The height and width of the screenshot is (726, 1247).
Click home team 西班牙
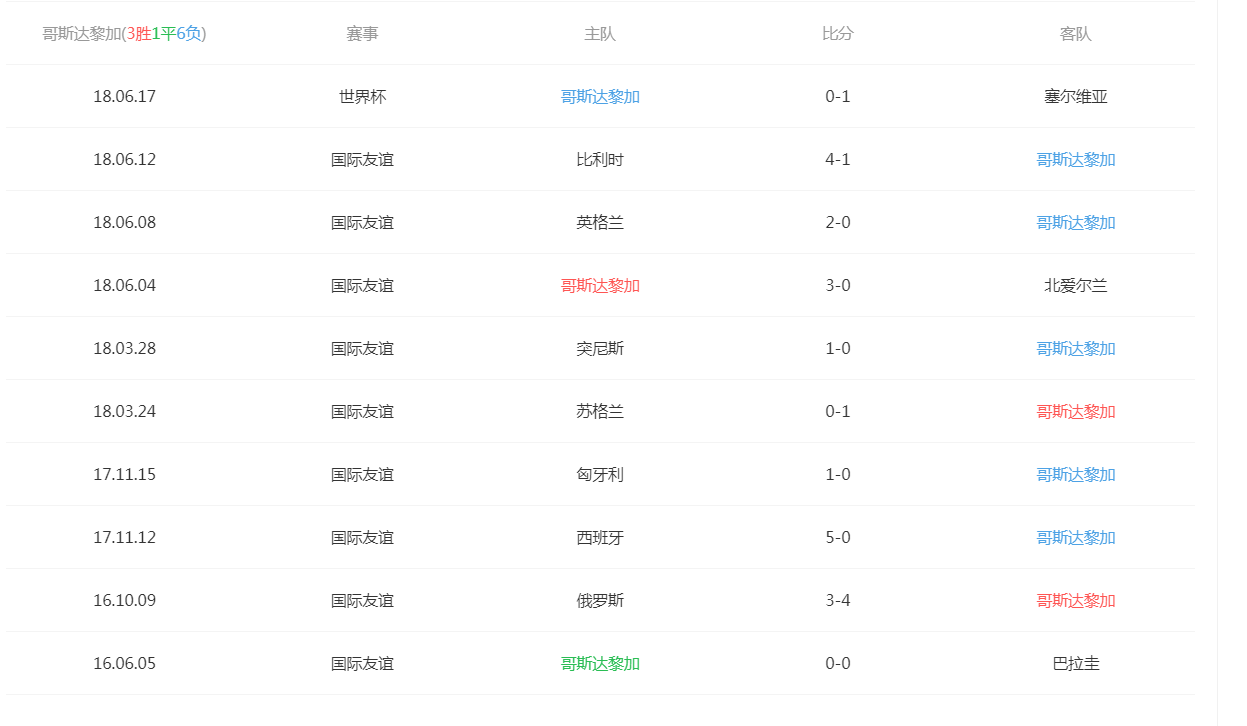pyautogui.click(x=600, y=538)
